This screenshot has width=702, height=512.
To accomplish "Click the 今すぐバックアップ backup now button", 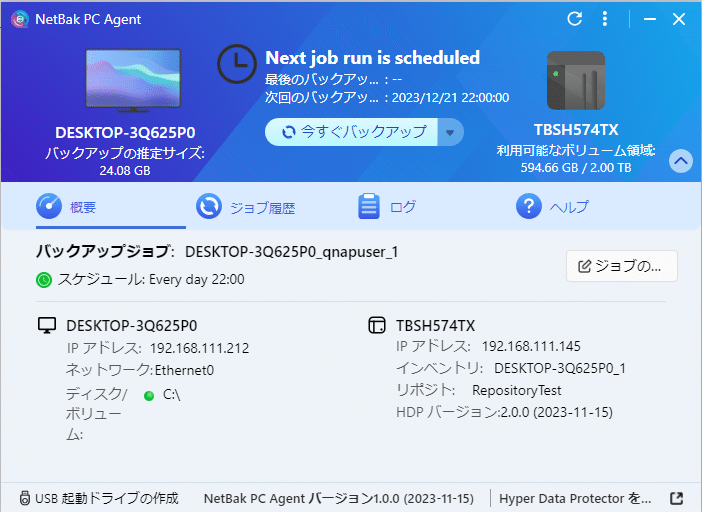I will click(351, 132).
